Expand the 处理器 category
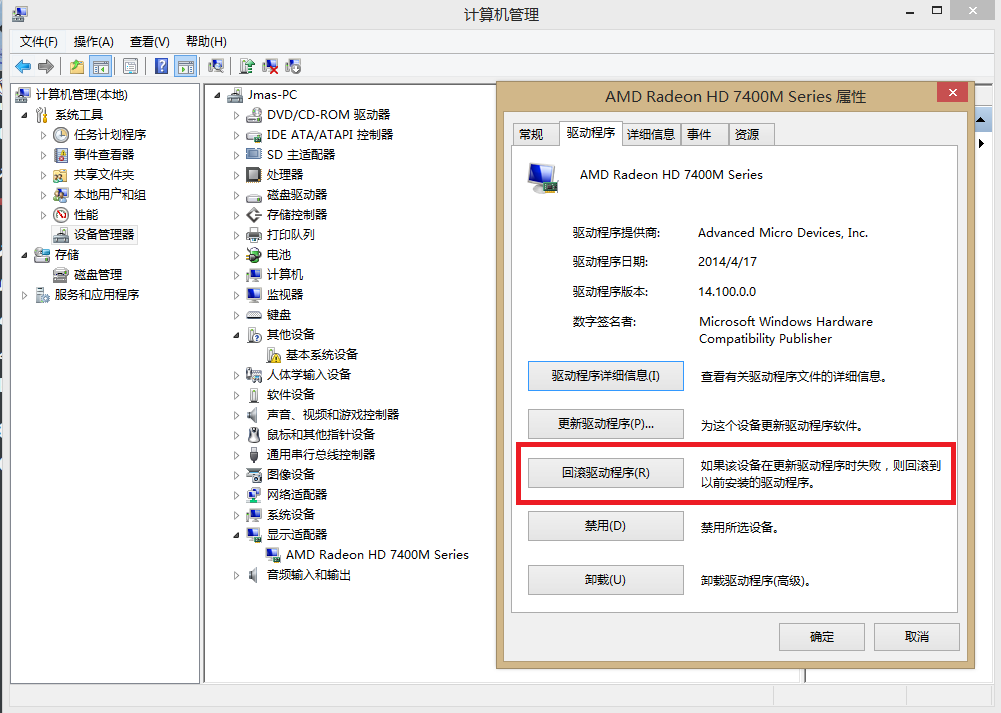 coord(236,175)
